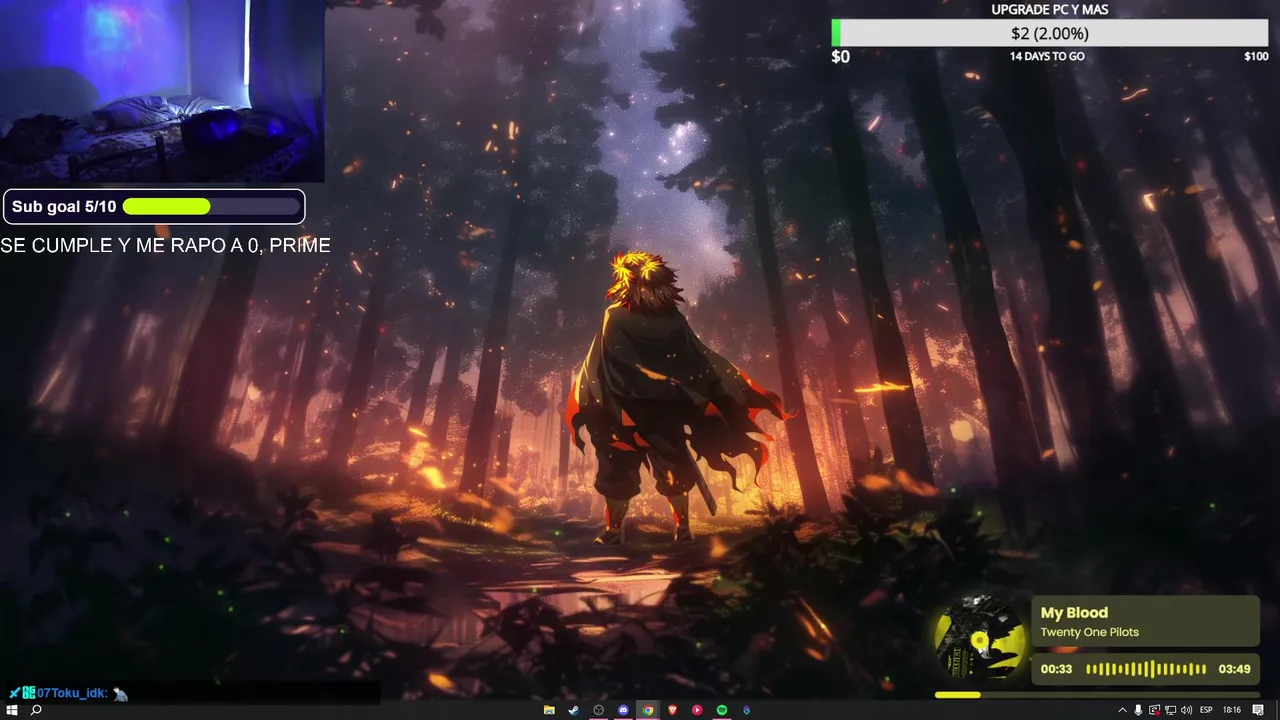Viewport: 1280px width, 720px height.
Task: Open the Windows Start menu
Action: (x=12, y=710)
